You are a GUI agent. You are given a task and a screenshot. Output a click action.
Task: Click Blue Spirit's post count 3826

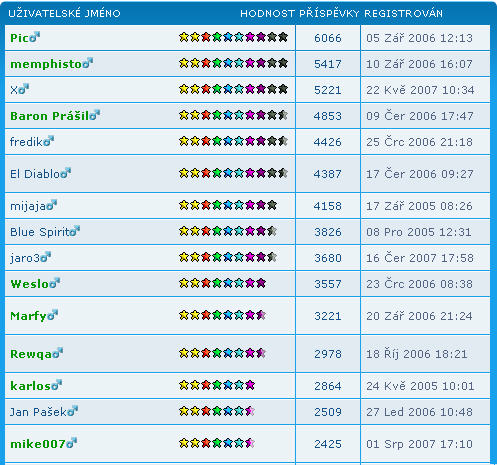click(328, 232)
